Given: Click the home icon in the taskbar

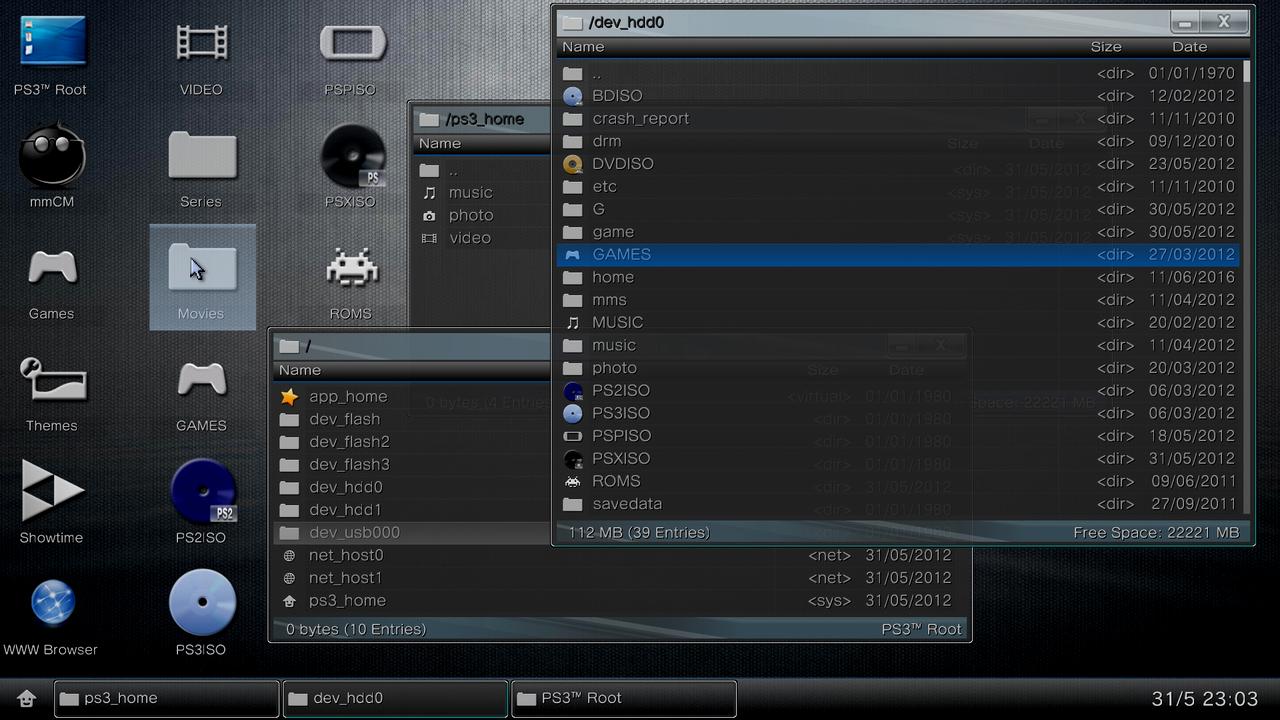Looking at the screenshot, I should pyautogui.click(x=26, y=698).
